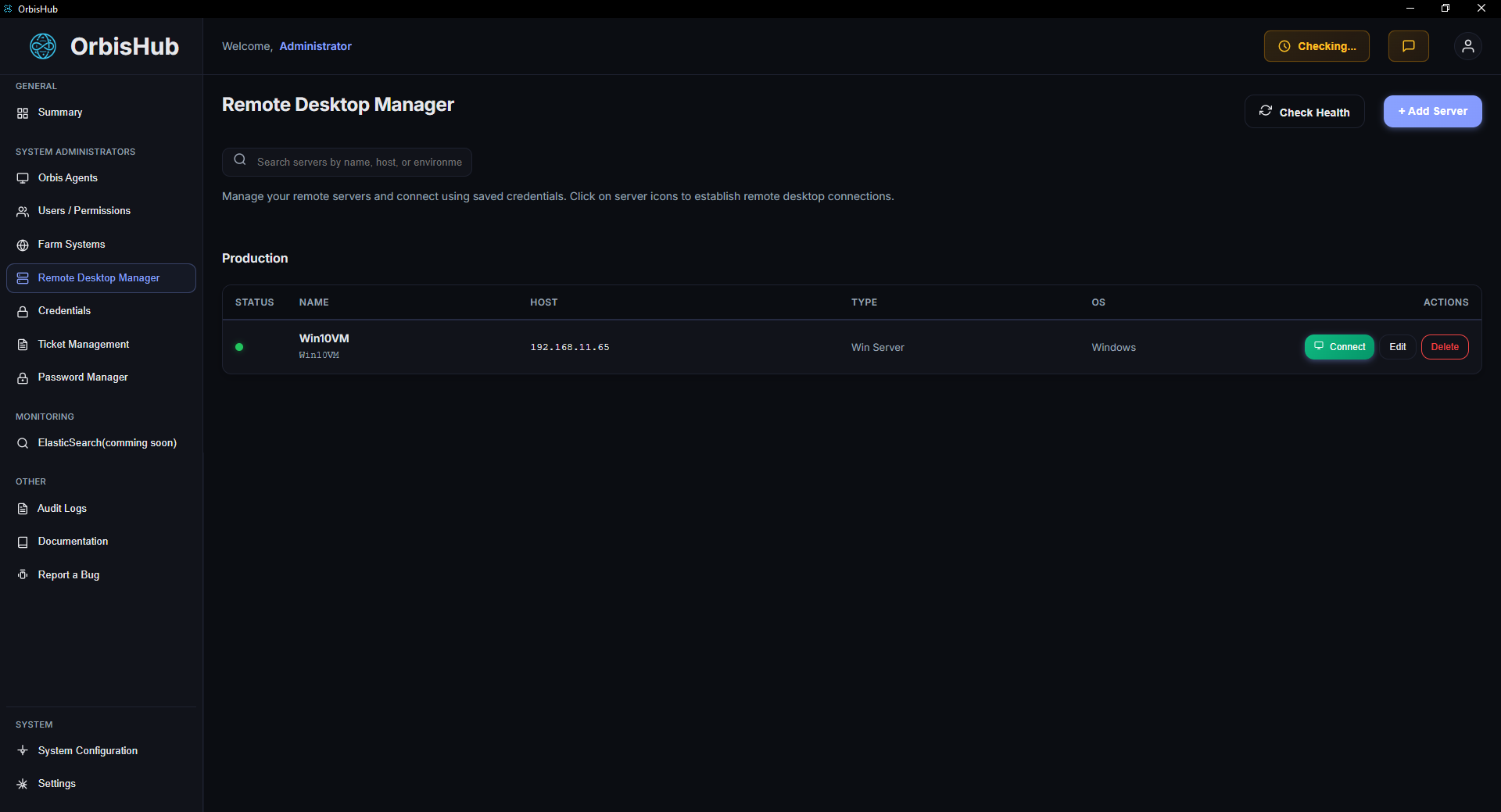Click the Audit Logs file icon
This screenshot has height=812, width=1501.
click(23, 508)
